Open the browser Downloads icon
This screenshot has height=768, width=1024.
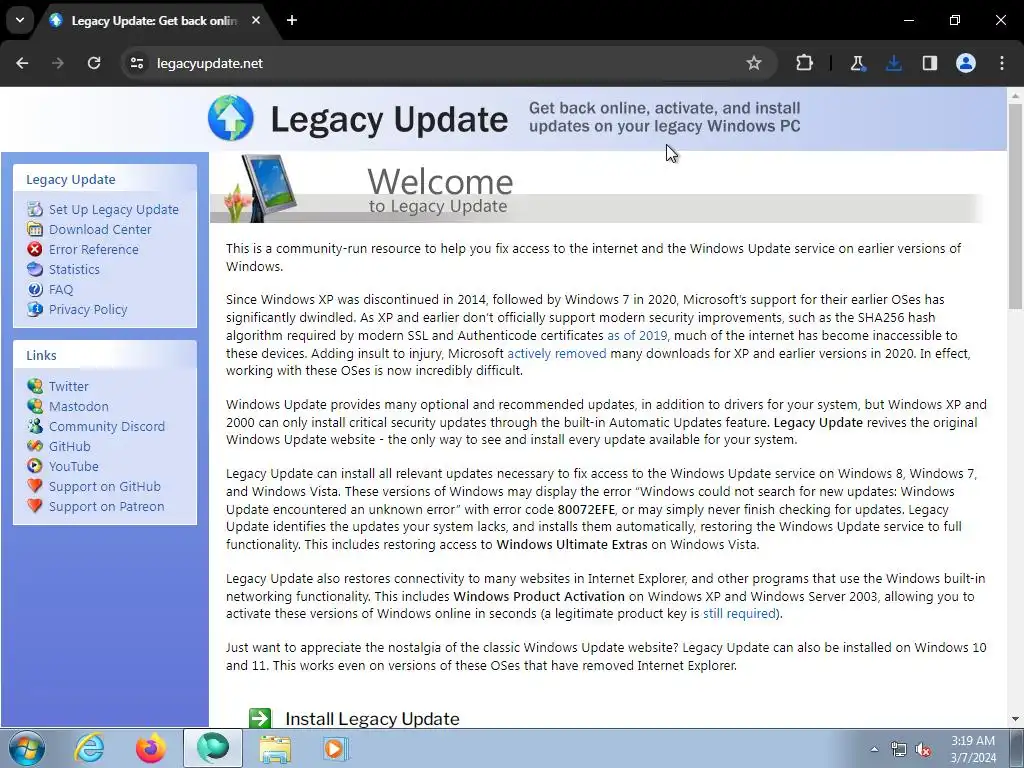pyautogui.click(x=893, y=63)
